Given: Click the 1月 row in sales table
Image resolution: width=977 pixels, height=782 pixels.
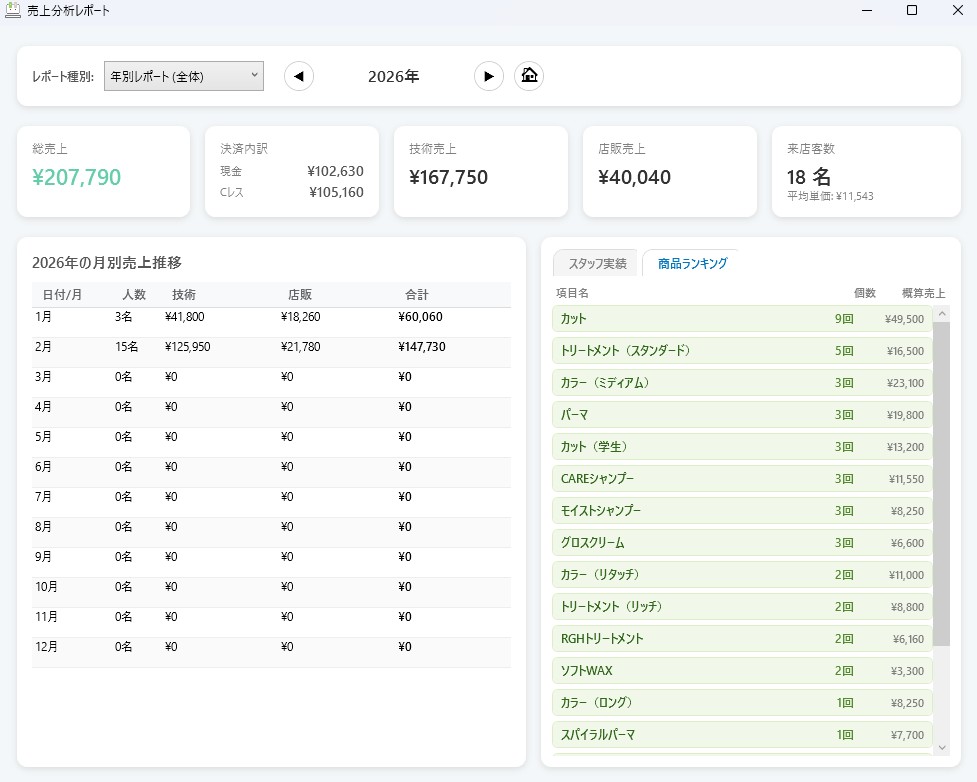Looking at the screenshot, I should click(x=271, y=317).
